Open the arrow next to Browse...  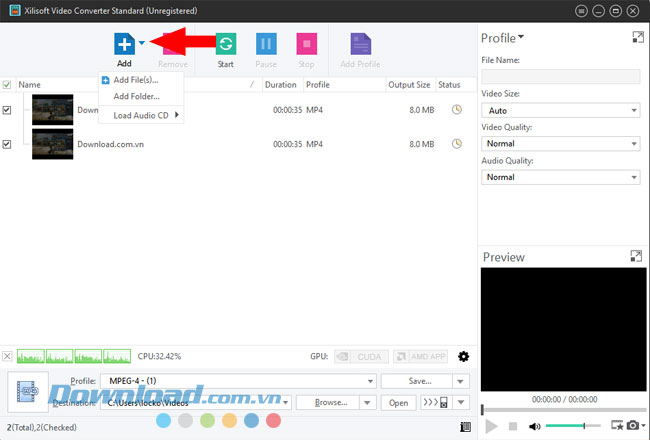pyautogui.click(x=367, y=402)
